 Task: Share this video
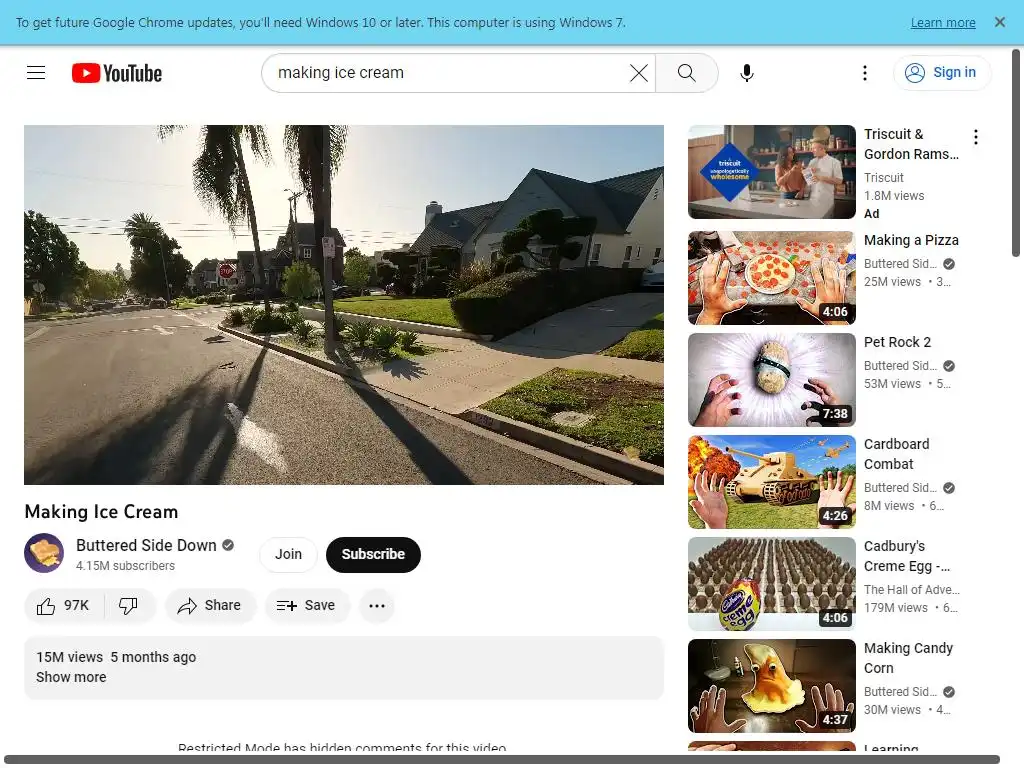pos(210,605)
